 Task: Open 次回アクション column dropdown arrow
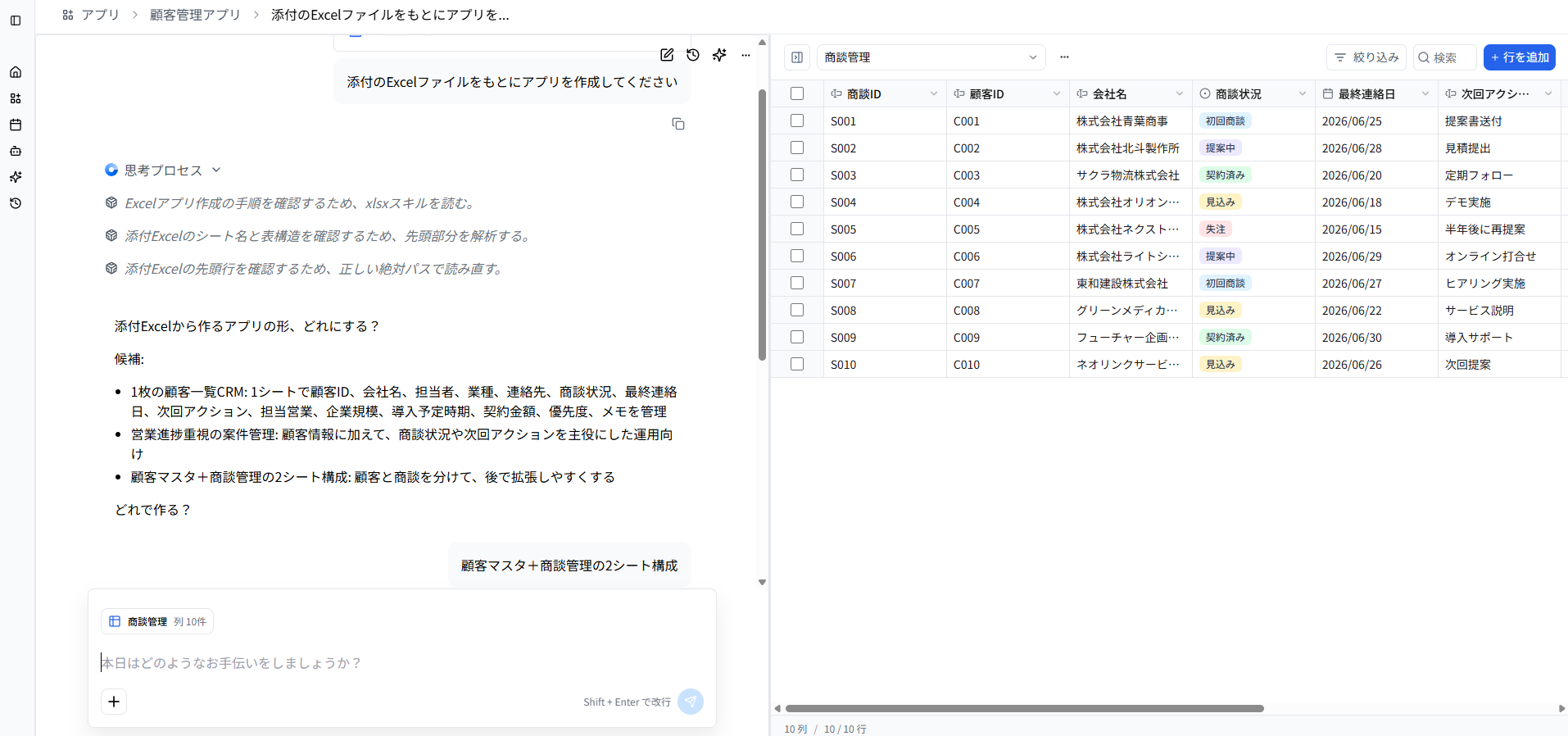1548,93
